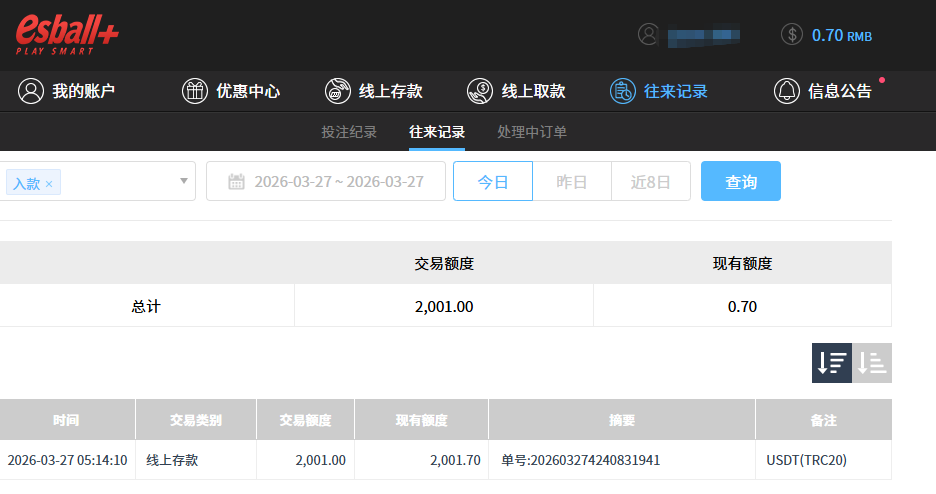Sort records in descending order
Screen dimensions: 936x494
point(831,363)
